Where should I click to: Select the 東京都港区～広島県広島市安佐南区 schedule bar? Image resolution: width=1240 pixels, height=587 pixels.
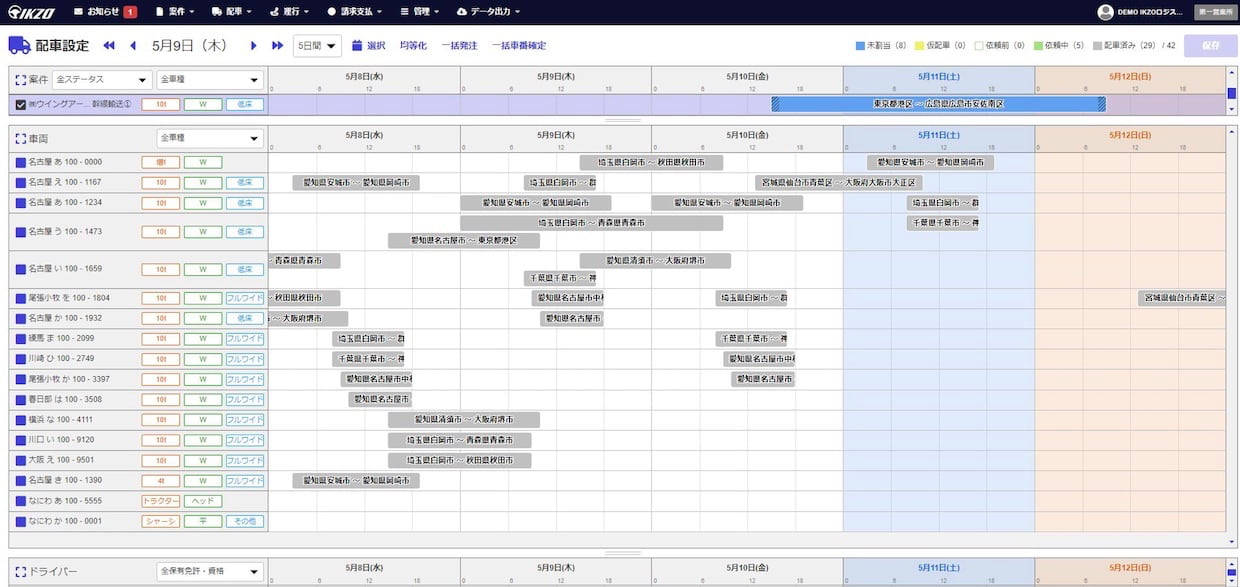point(938,104)
